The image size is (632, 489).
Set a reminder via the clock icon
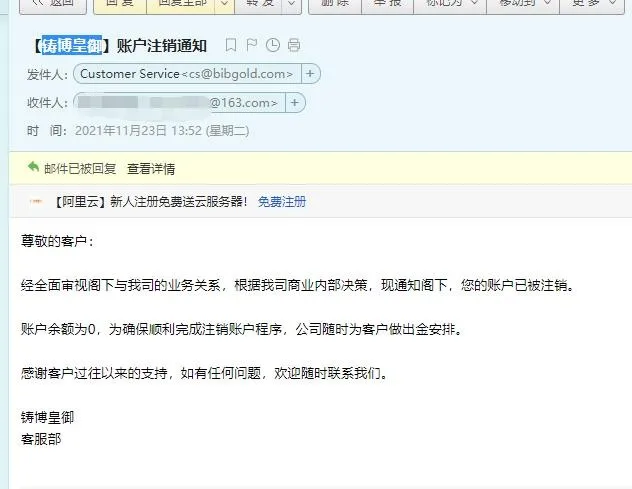[x=273, y=45]
